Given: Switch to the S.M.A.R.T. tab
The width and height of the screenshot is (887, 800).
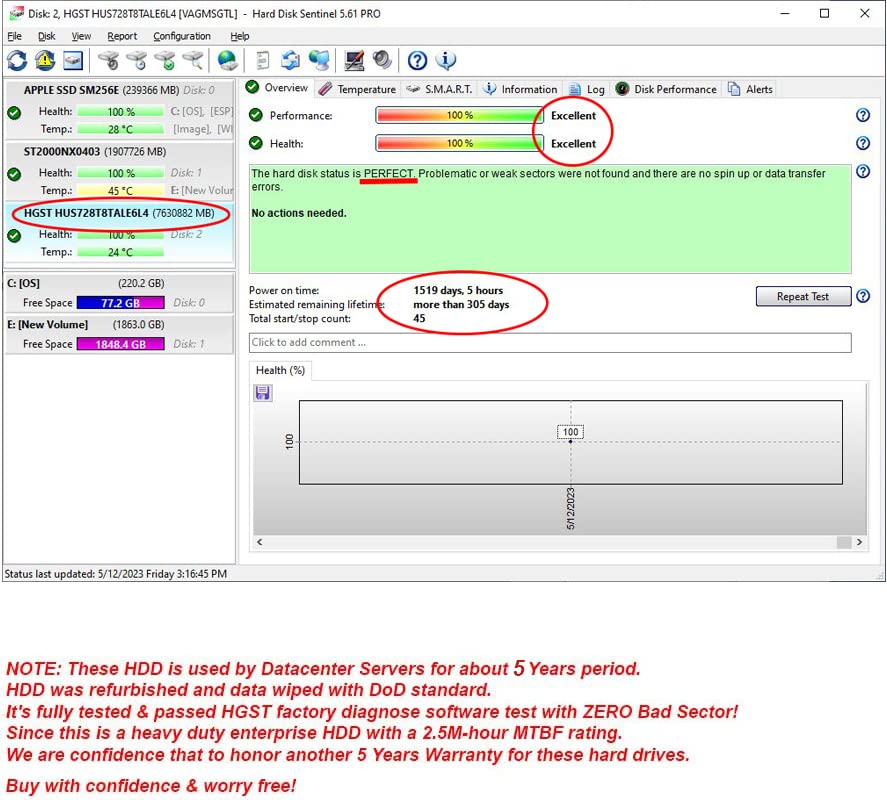Looking at the screenshot, I should (x=440, y=89).
